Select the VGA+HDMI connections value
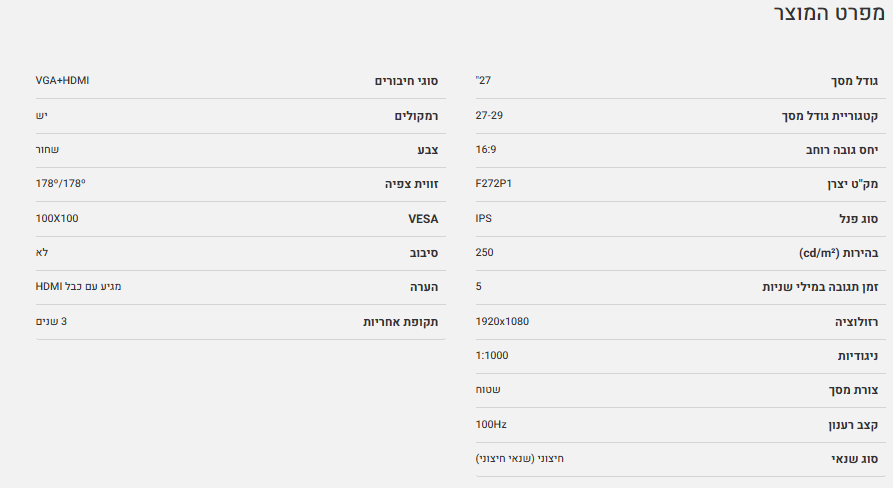This screenshot has height=488, width=893. (x=62, y=80)
